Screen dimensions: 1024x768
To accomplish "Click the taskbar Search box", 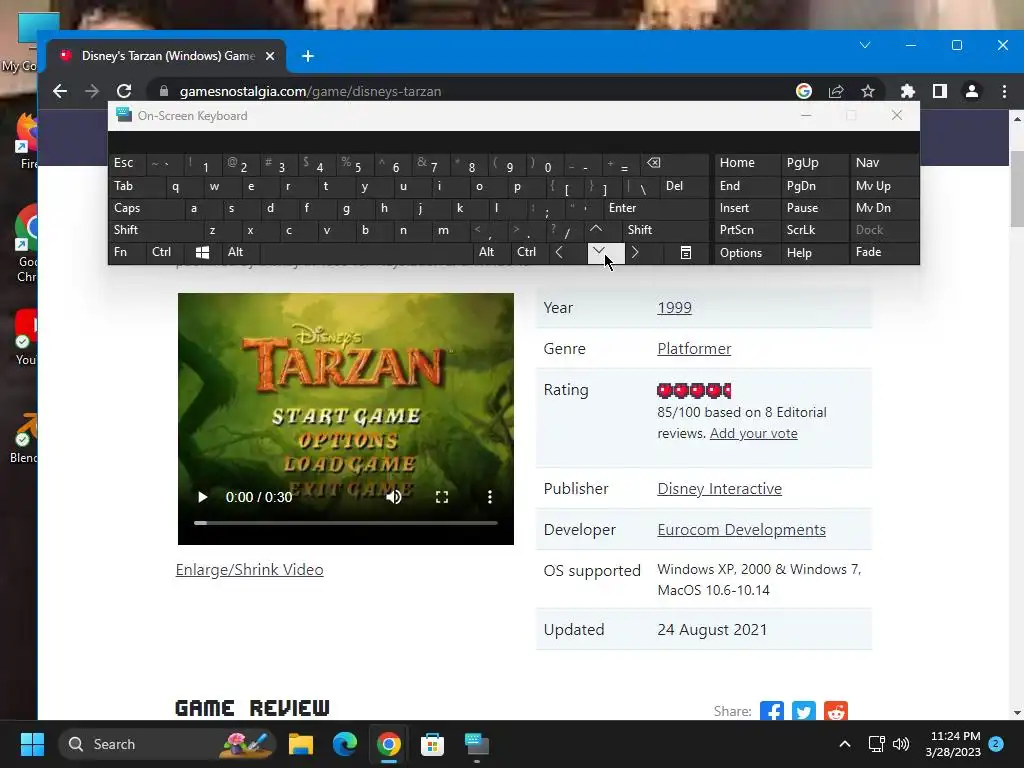I will click(168, 744).
